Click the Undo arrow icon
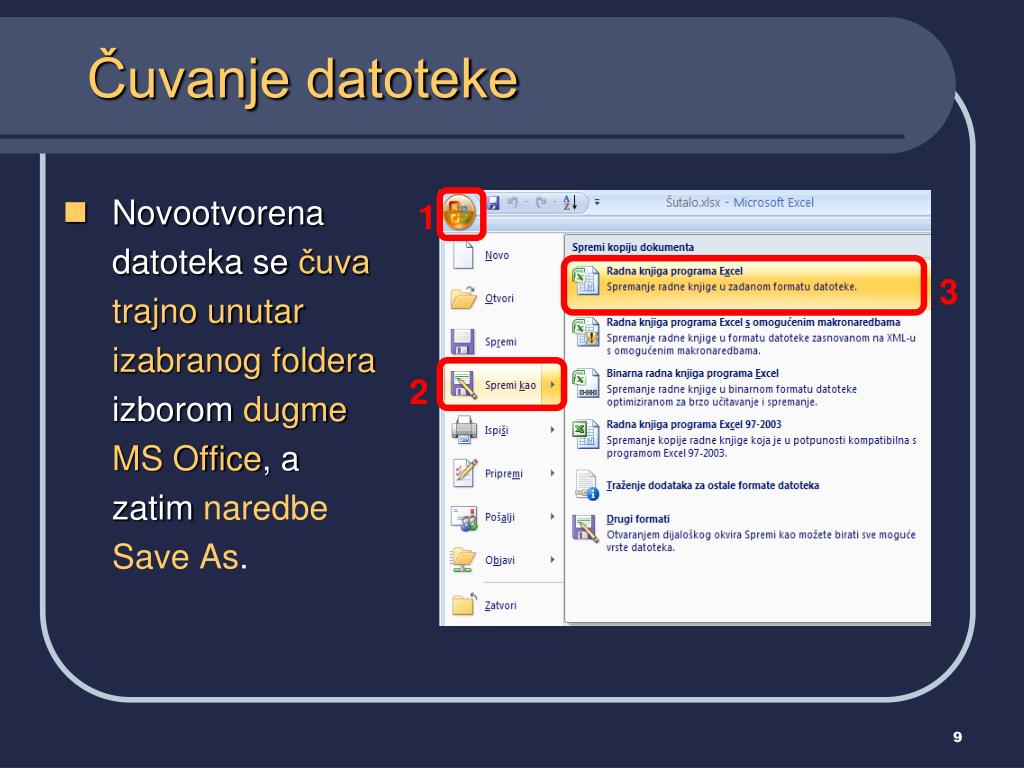 (x=513, y=203)
